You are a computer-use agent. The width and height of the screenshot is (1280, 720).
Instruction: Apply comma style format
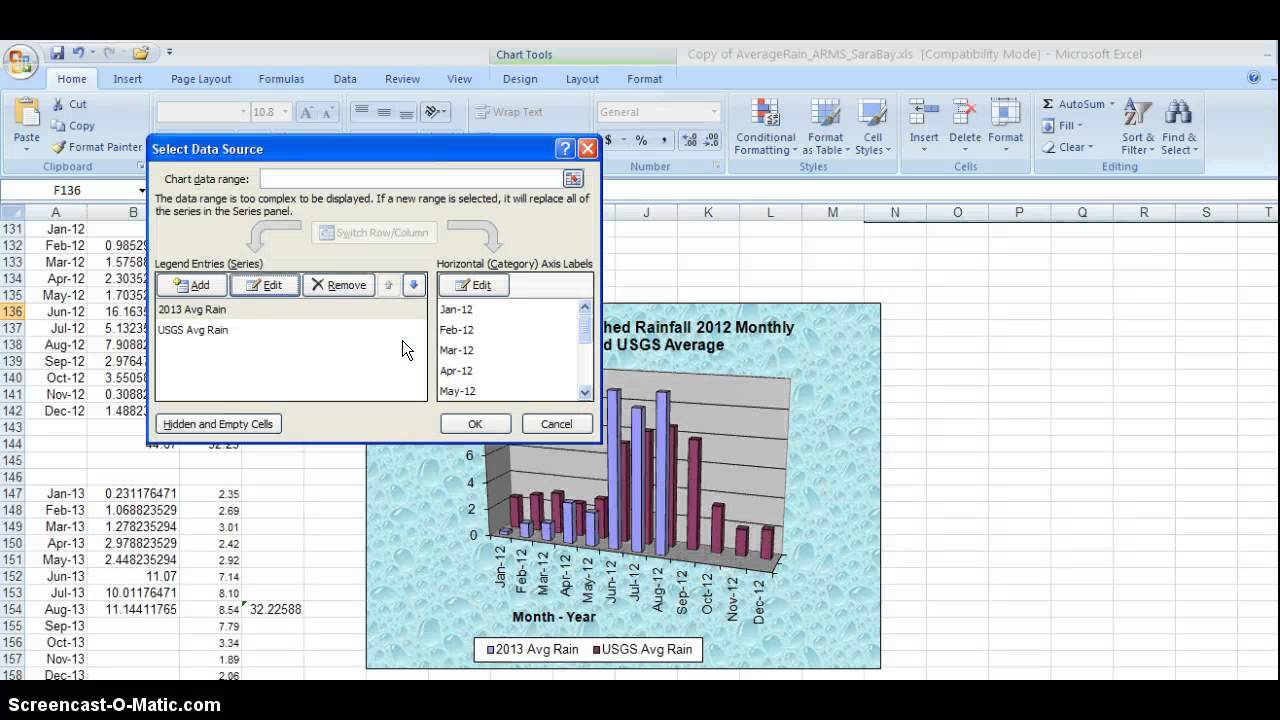664,140
